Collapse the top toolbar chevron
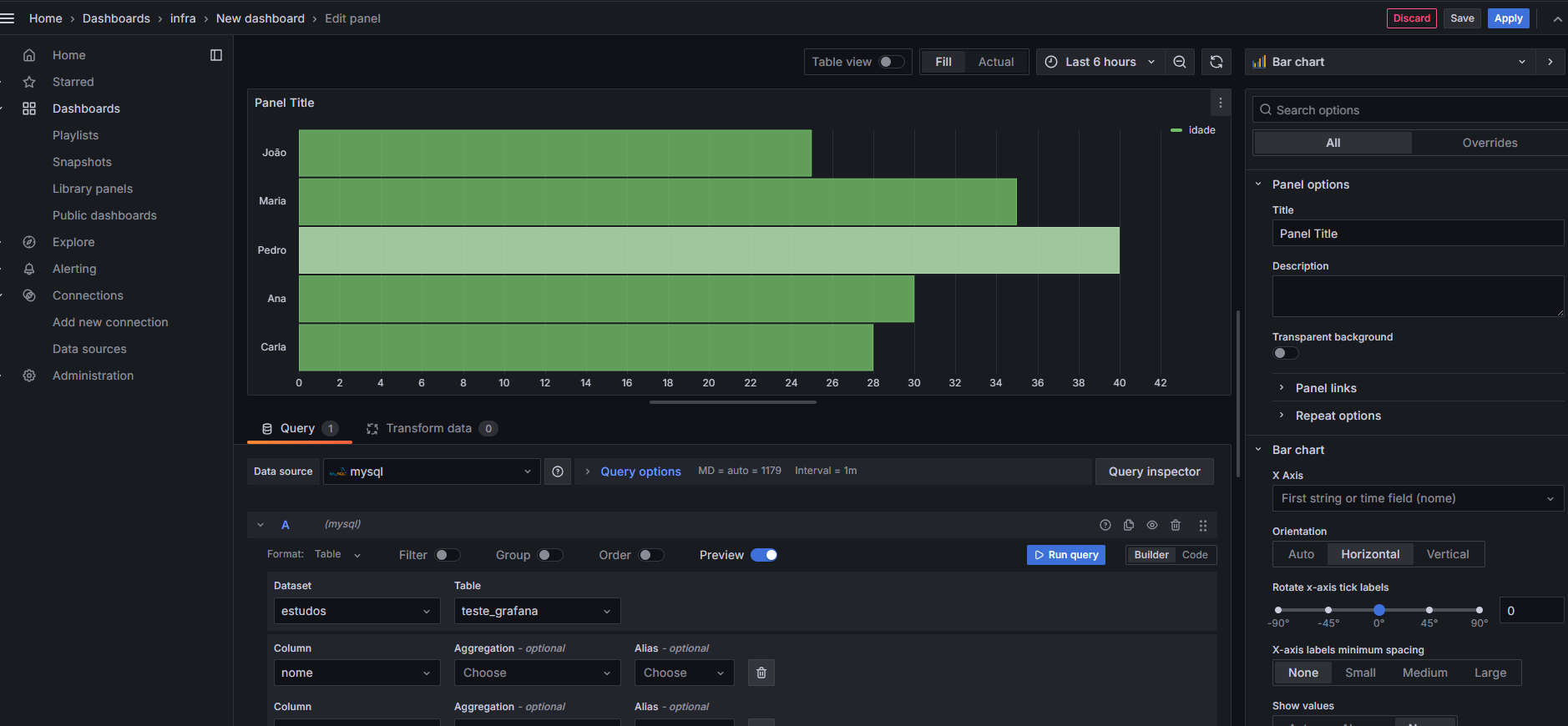Screen dimensions: 1568x726 [1558, 18]
